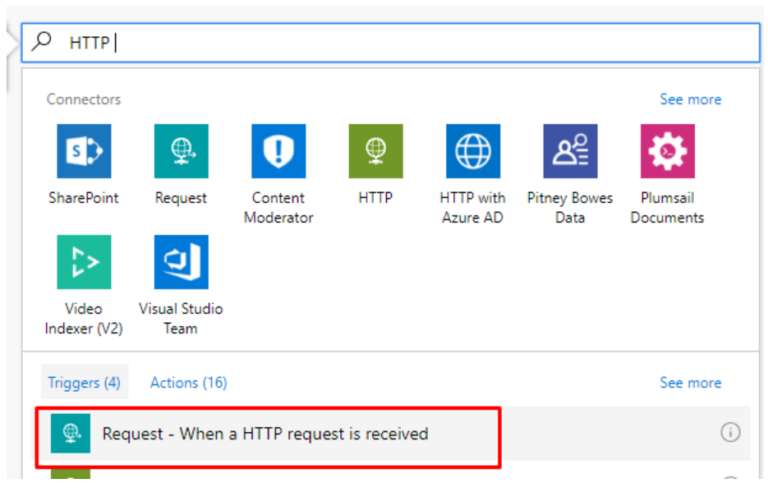Viewport: 768px width, 488px height.
Task: Switch to the Actions (16) tab
Action: 189,382
